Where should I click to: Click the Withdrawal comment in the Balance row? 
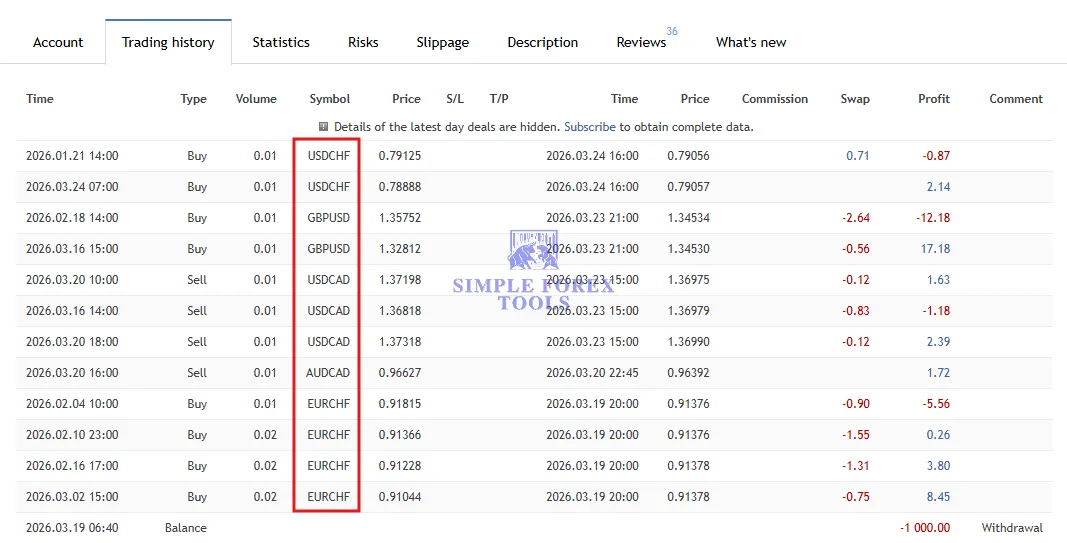1012,528
